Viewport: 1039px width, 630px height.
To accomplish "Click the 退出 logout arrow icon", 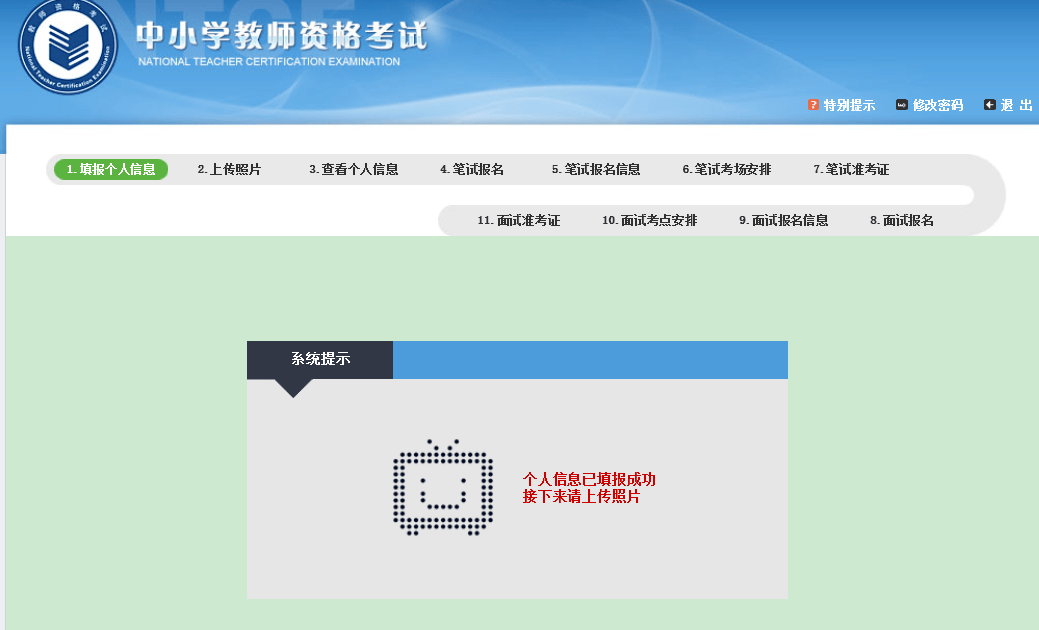I will point(988,105).
